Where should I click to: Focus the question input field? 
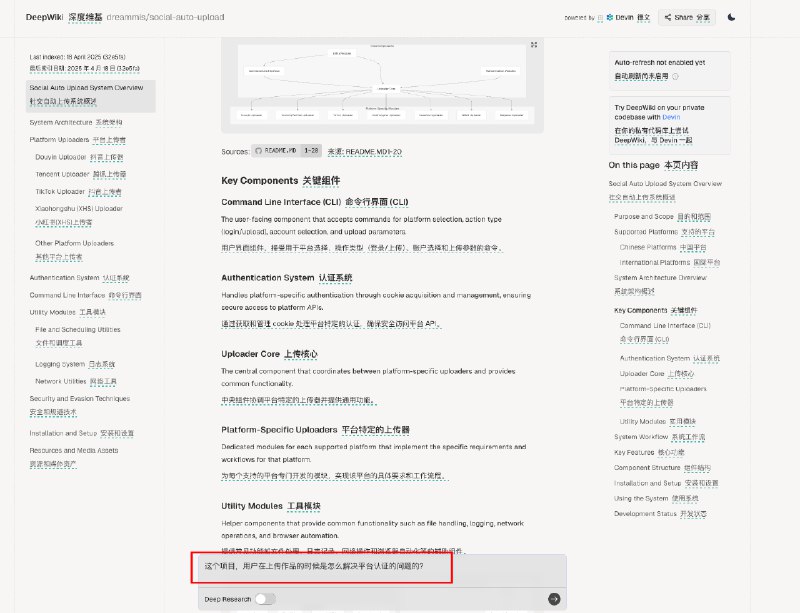382,571
